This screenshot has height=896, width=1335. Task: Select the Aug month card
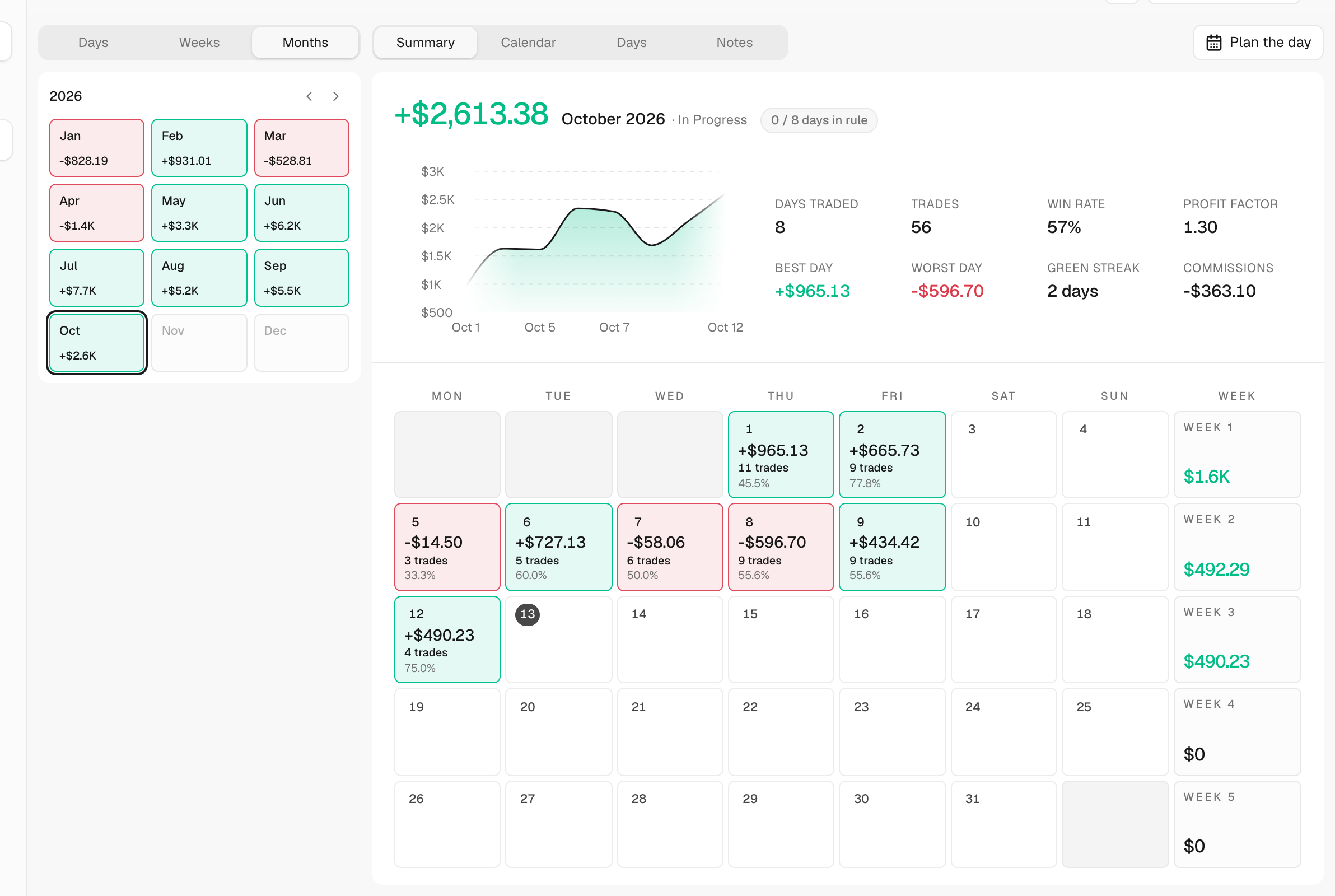coord(199,278)
